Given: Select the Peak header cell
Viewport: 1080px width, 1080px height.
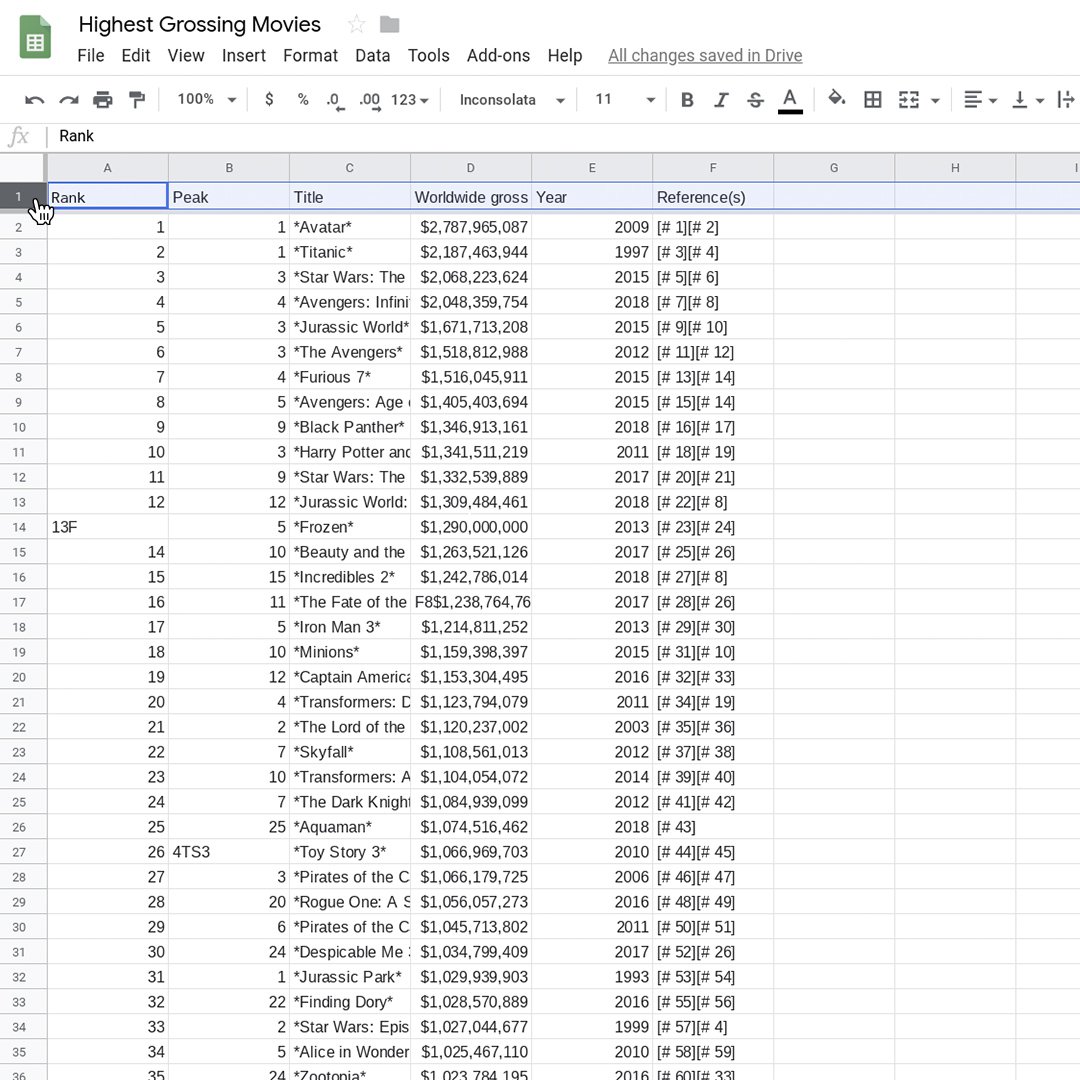Looking at the screenshot, I should (x=229, y=197).
